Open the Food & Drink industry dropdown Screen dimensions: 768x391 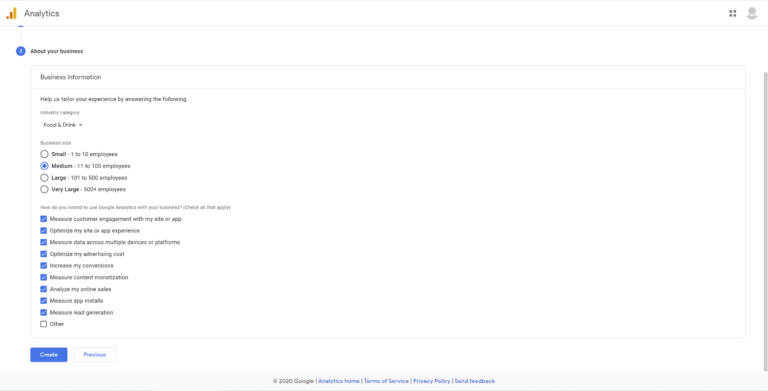[x=63, y=125]
